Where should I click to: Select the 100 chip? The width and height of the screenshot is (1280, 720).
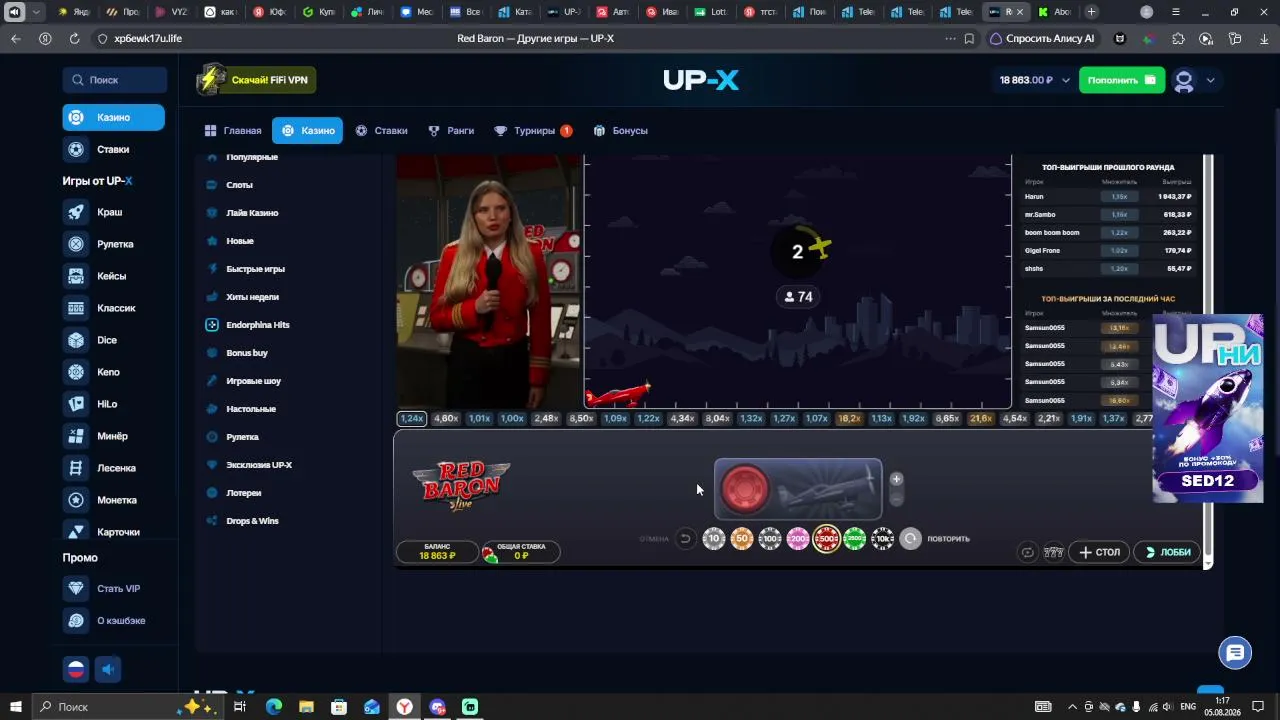point(769,539)
